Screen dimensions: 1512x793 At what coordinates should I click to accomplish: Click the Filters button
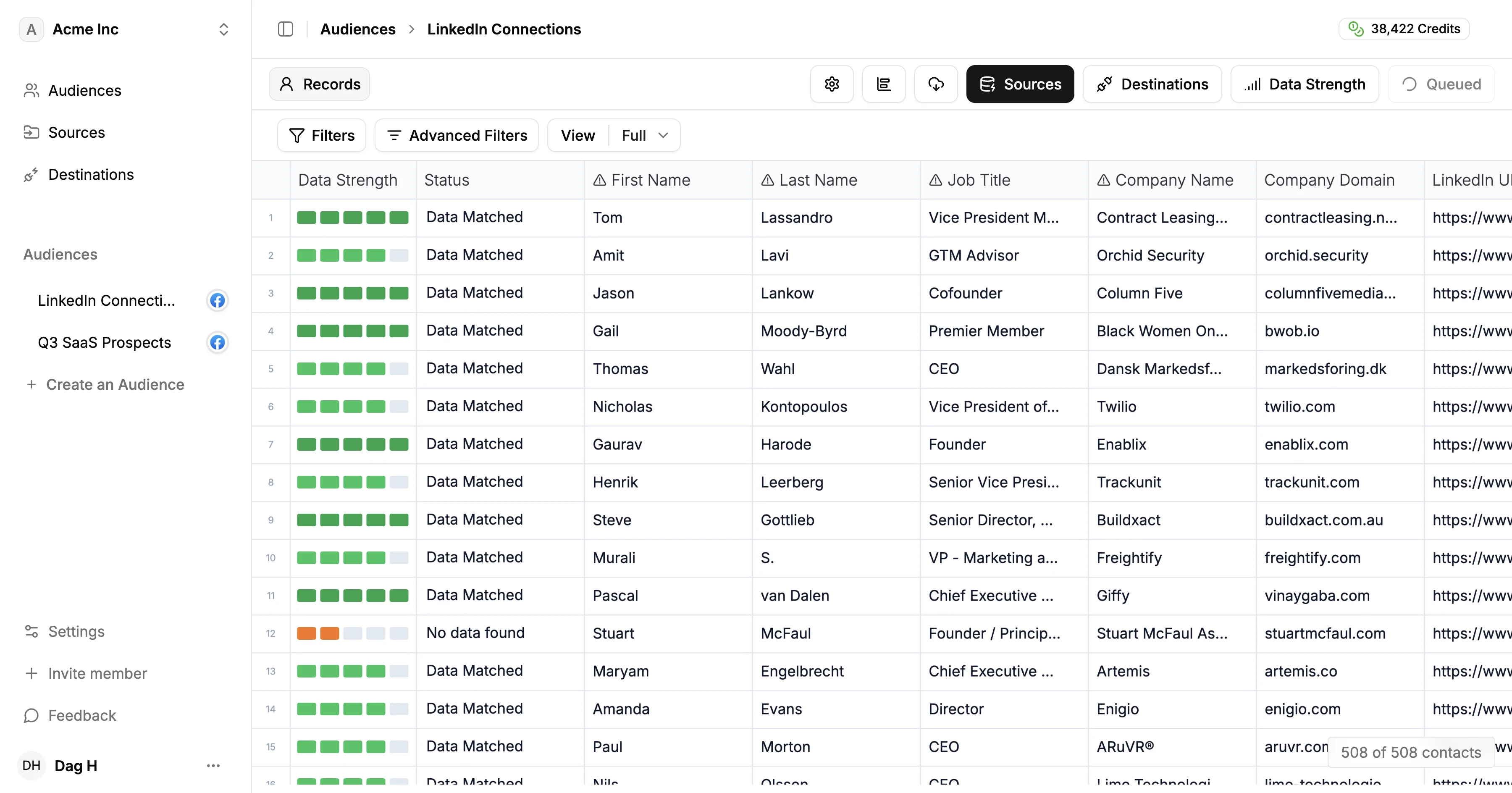[322, 136]
